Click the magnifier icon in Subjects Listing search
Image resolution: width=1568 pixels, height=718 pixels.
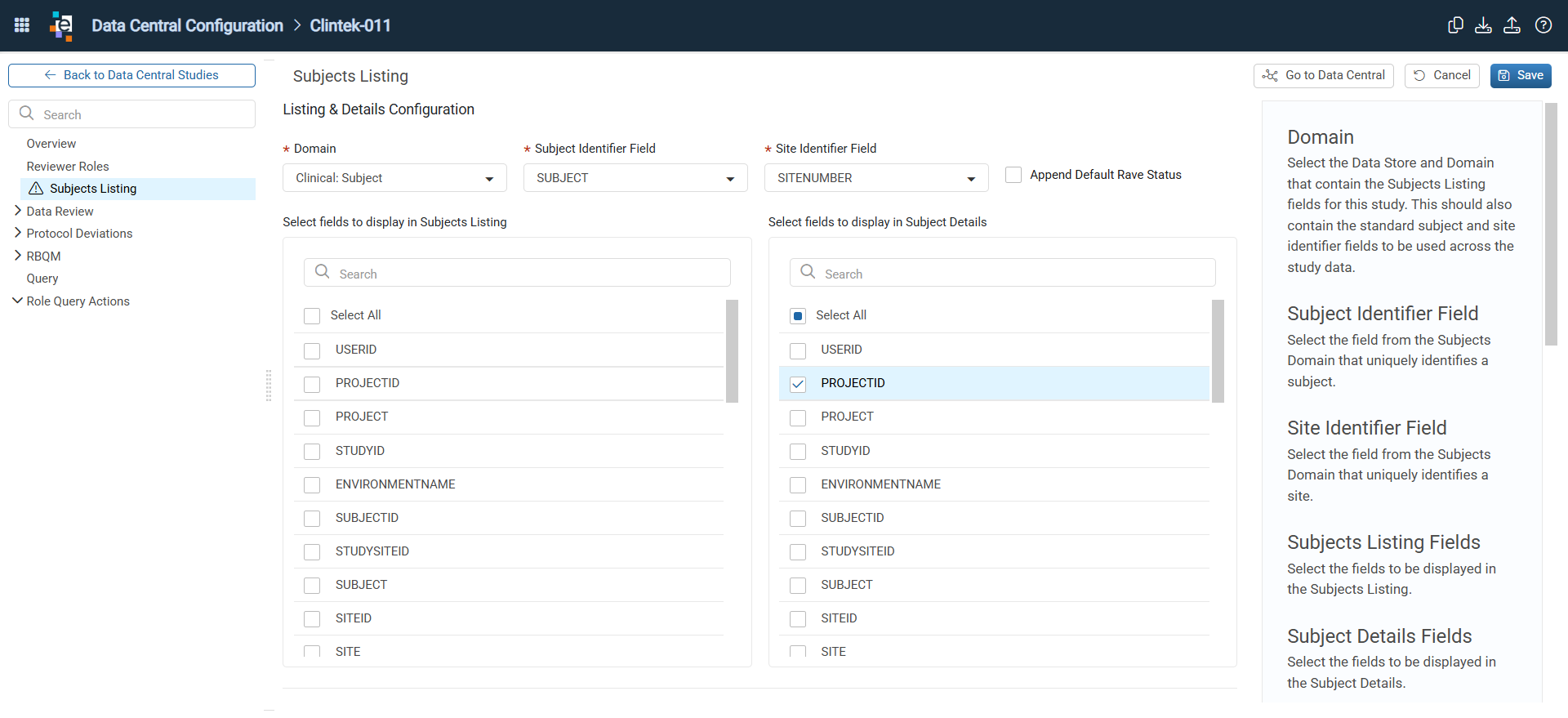pos(323,272)
